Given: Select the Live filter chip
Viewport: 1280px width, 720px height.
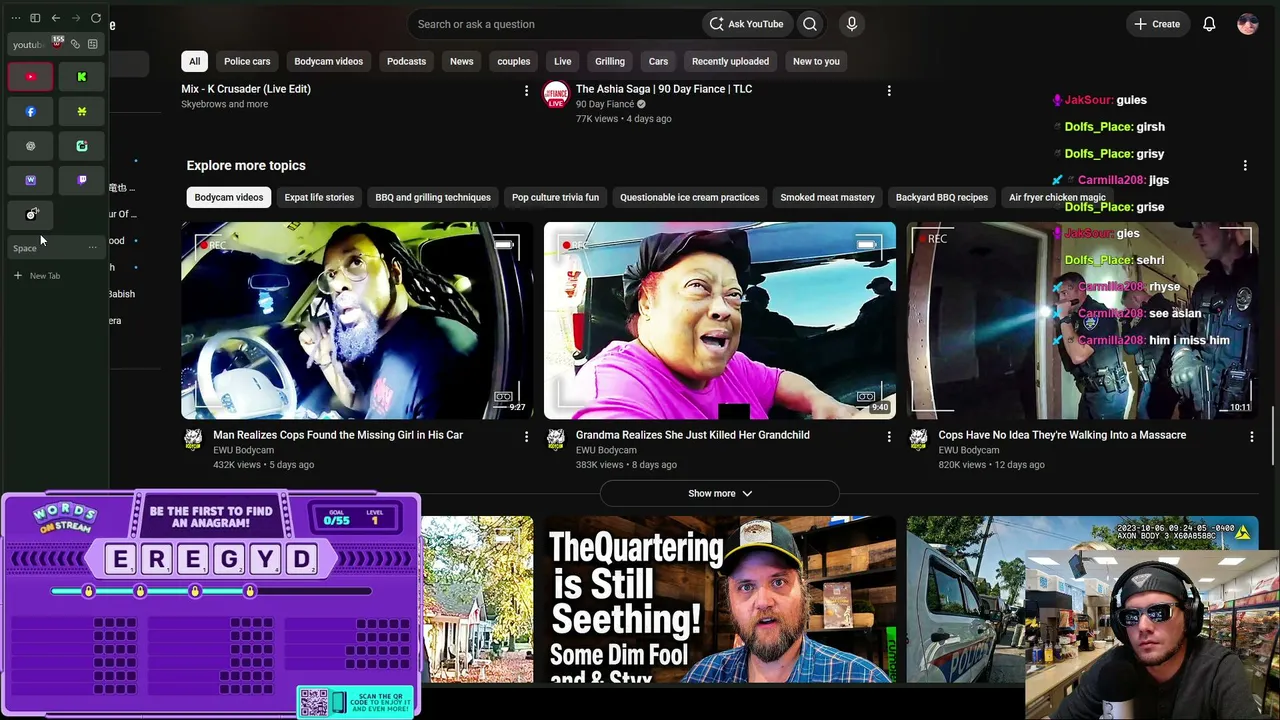Looking at the screenshot, I should 563,61.
